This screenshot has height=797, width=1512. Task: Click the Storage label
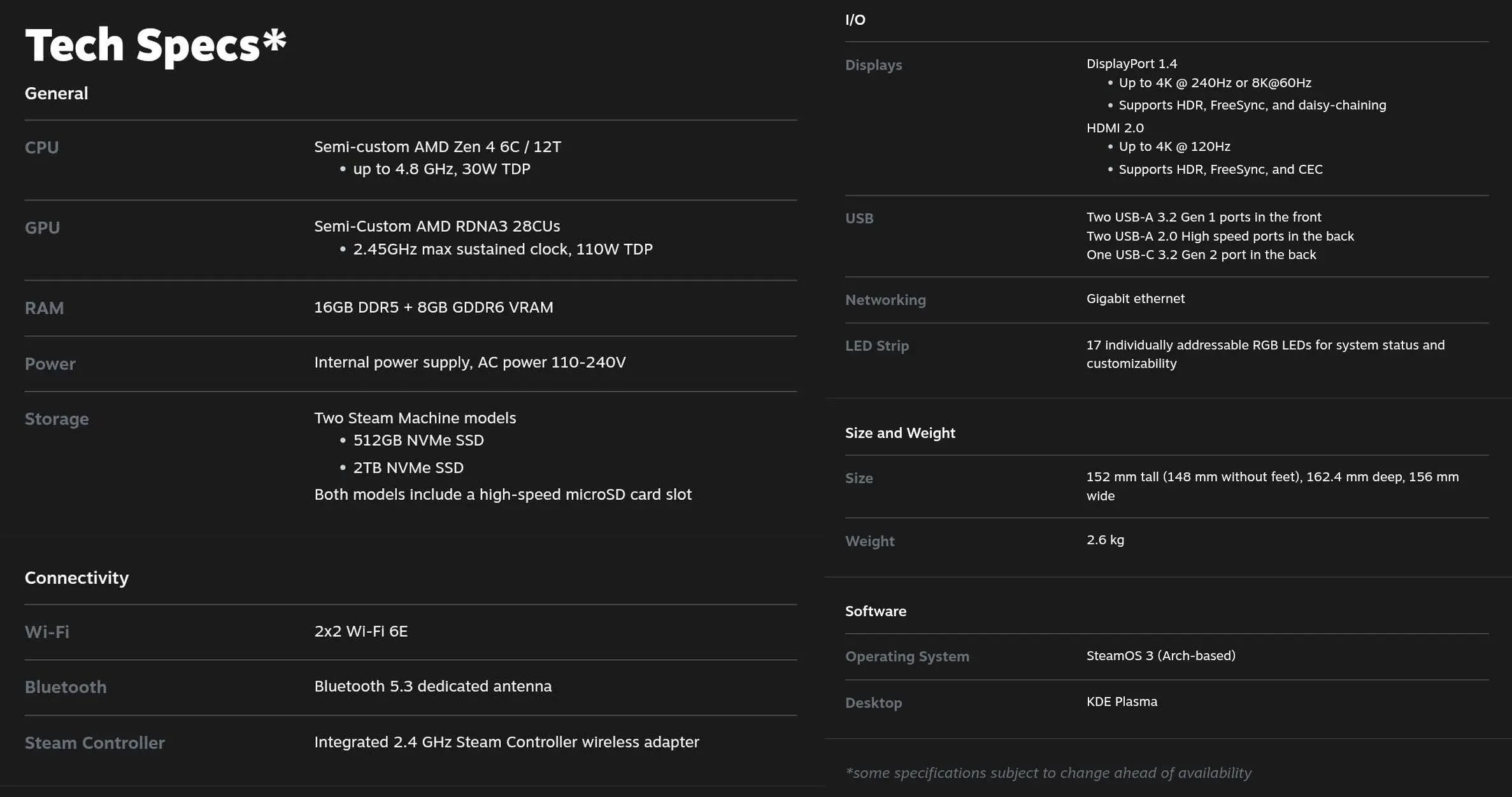56,418
